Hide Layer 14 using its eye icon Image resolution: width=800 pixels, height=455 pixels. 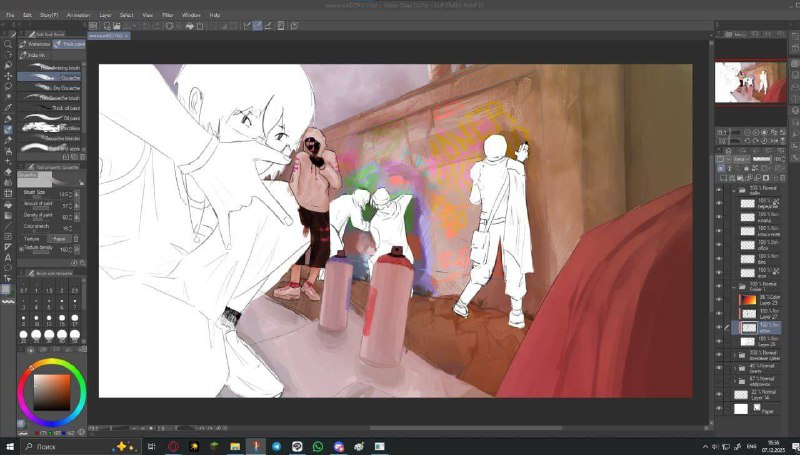pos(719,394)
